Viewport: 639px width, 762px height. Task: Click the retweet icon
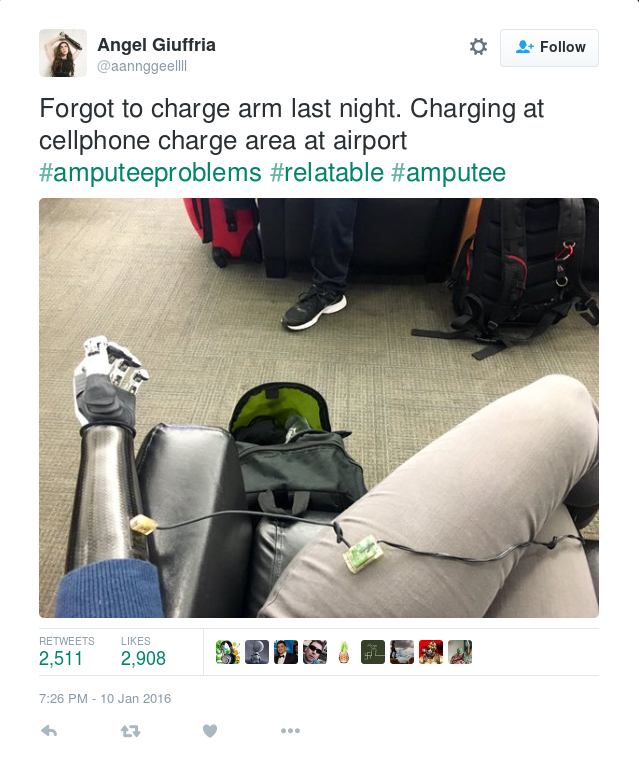[130, 730]
